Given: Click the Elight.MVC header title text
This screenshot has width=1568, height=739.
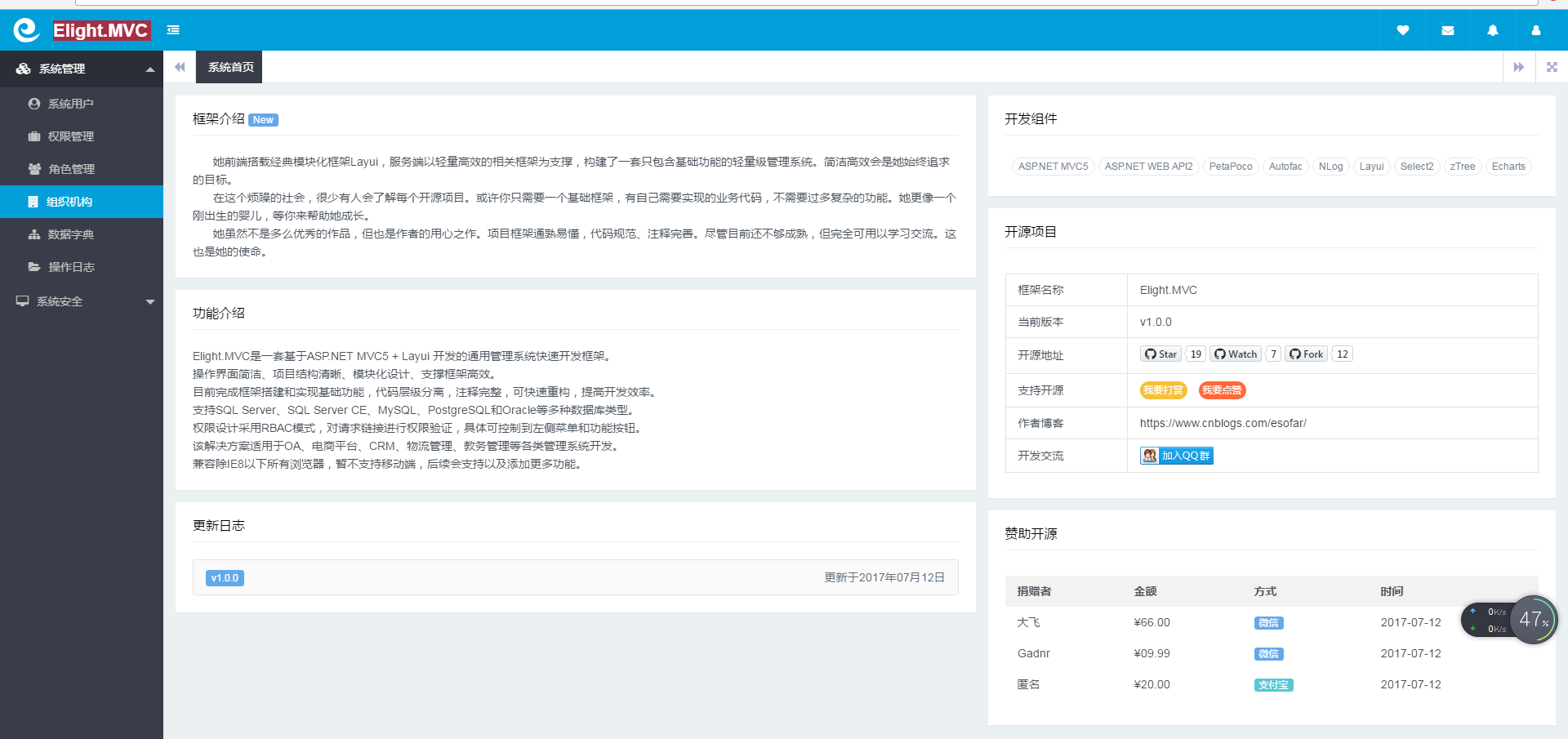Looking at the screenshot, I should click(101, 30).
